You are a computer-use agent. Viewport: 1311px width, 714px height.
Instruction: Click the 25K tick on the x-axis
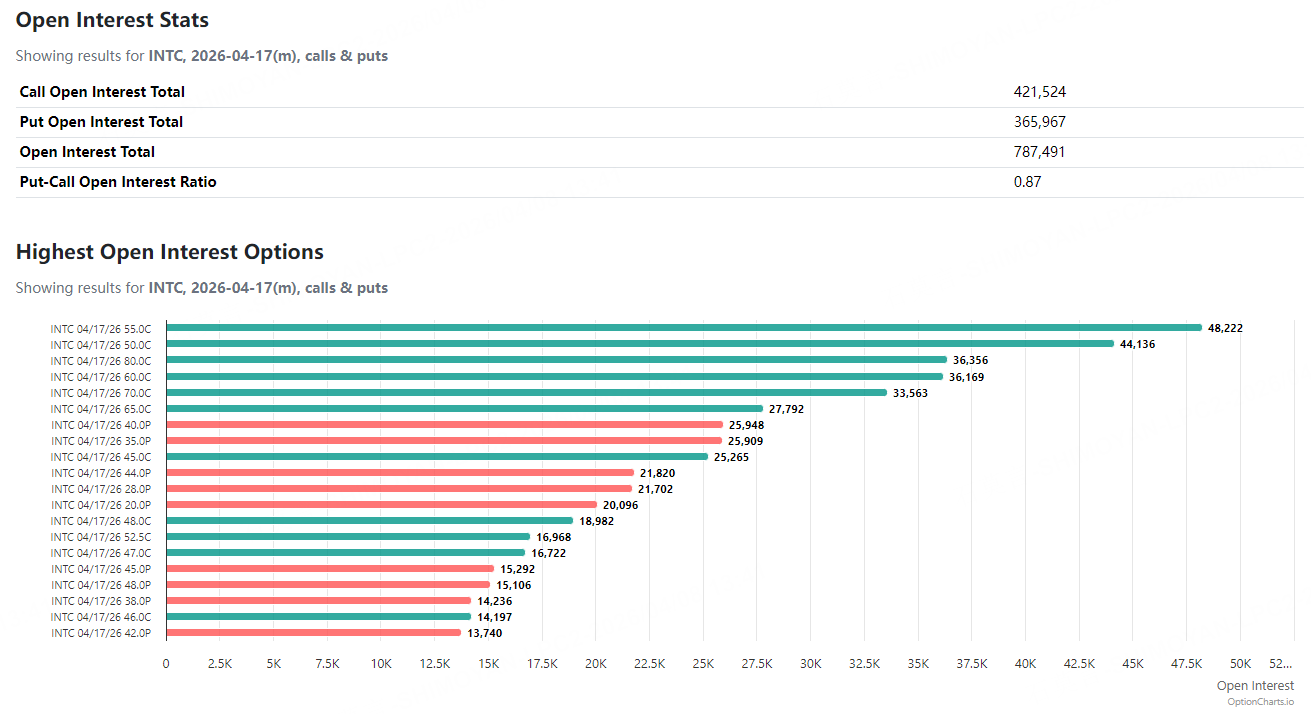(x=703, y=663)
